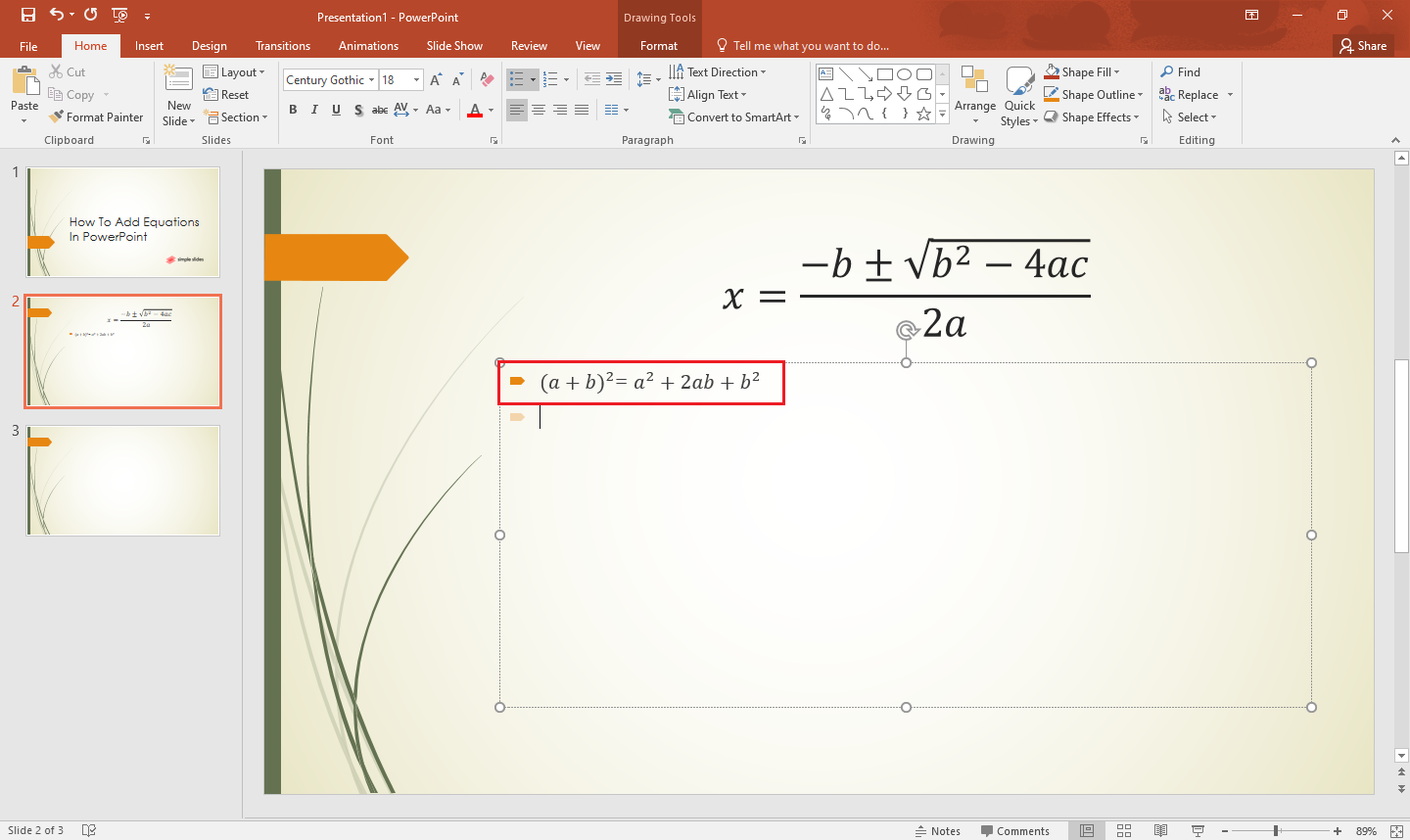Switch to the Animations tab

[x=368, y=46]
